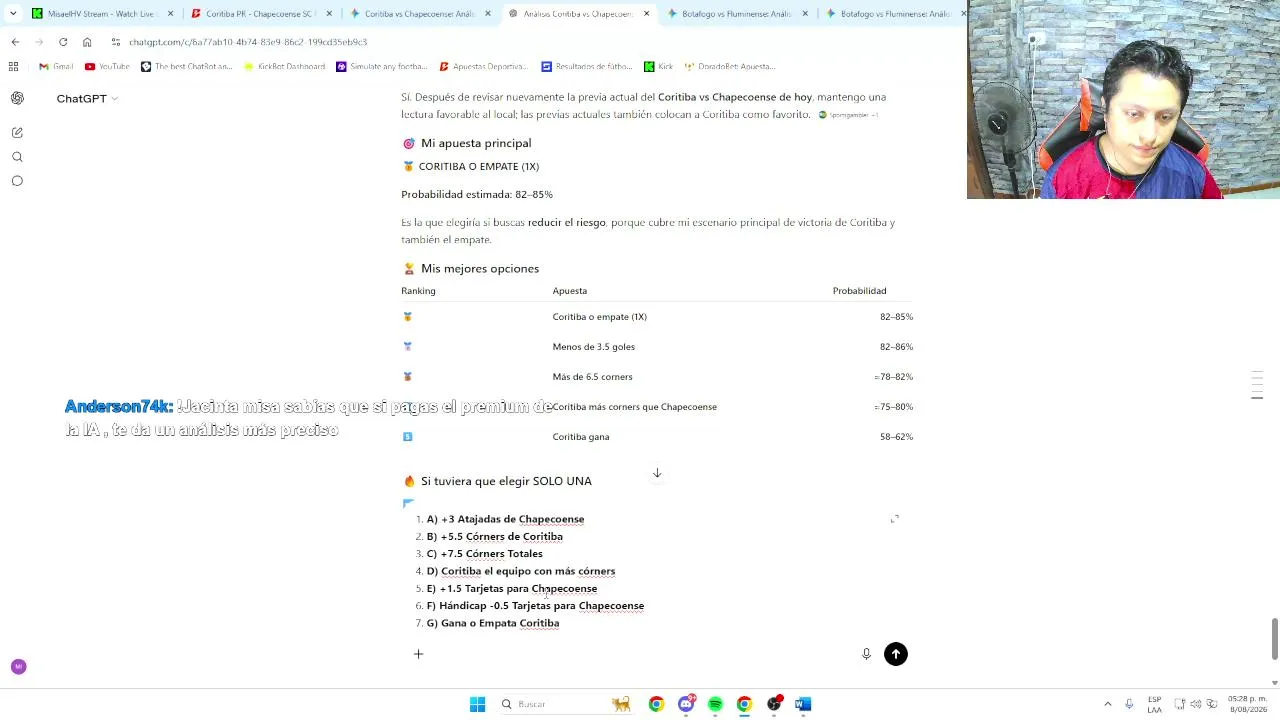Click the 'Probabilidad' column header
This screenshot has height=720, width=1280.
coord(859,291)
